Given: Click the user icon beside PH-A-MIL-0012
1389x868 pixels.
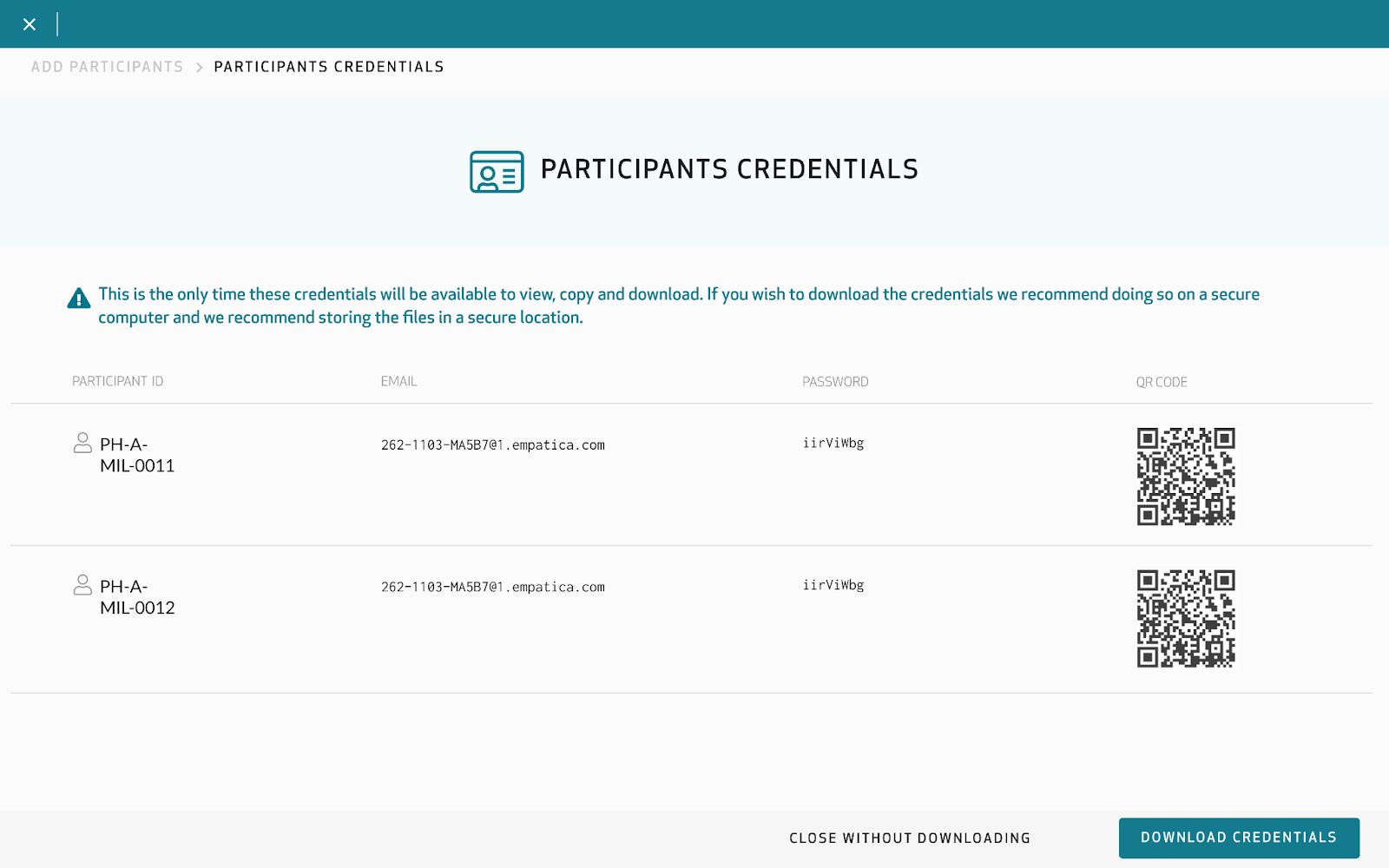Looking at the screenshot, I should tap(82, 585).
